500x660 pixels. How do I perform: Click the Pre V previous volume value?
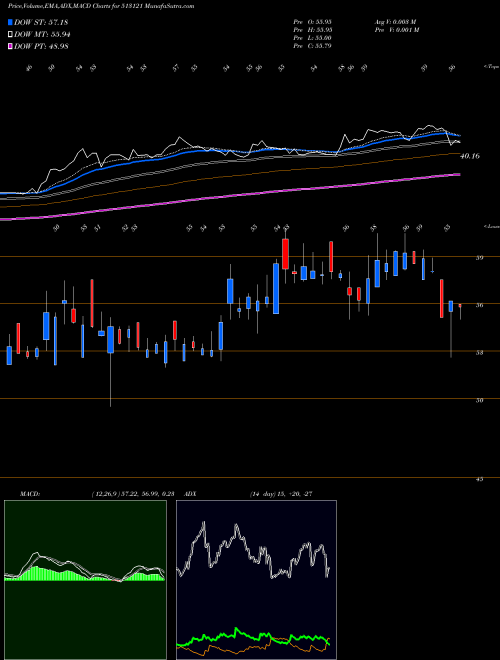click(x=397, y=30)
